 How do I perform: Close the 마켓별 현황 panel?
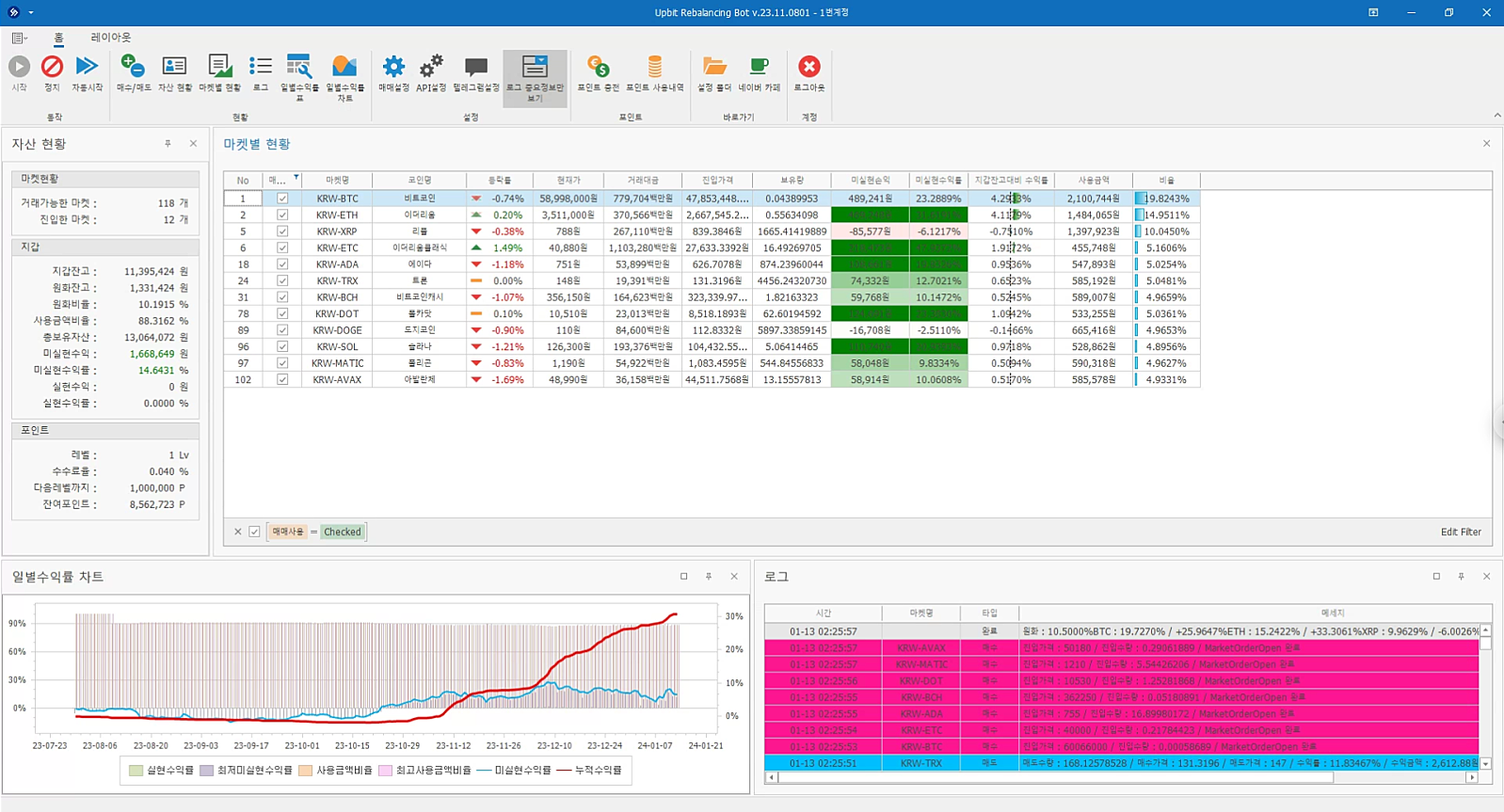point(1487,144)
